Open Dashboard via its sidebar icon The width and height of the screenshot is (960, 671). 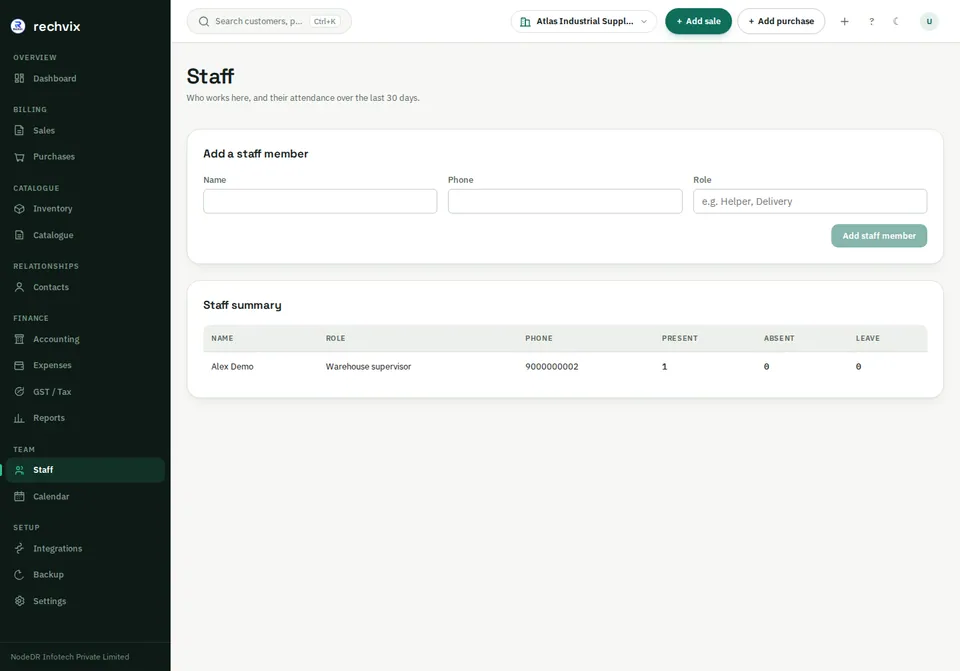click(20, 78)
